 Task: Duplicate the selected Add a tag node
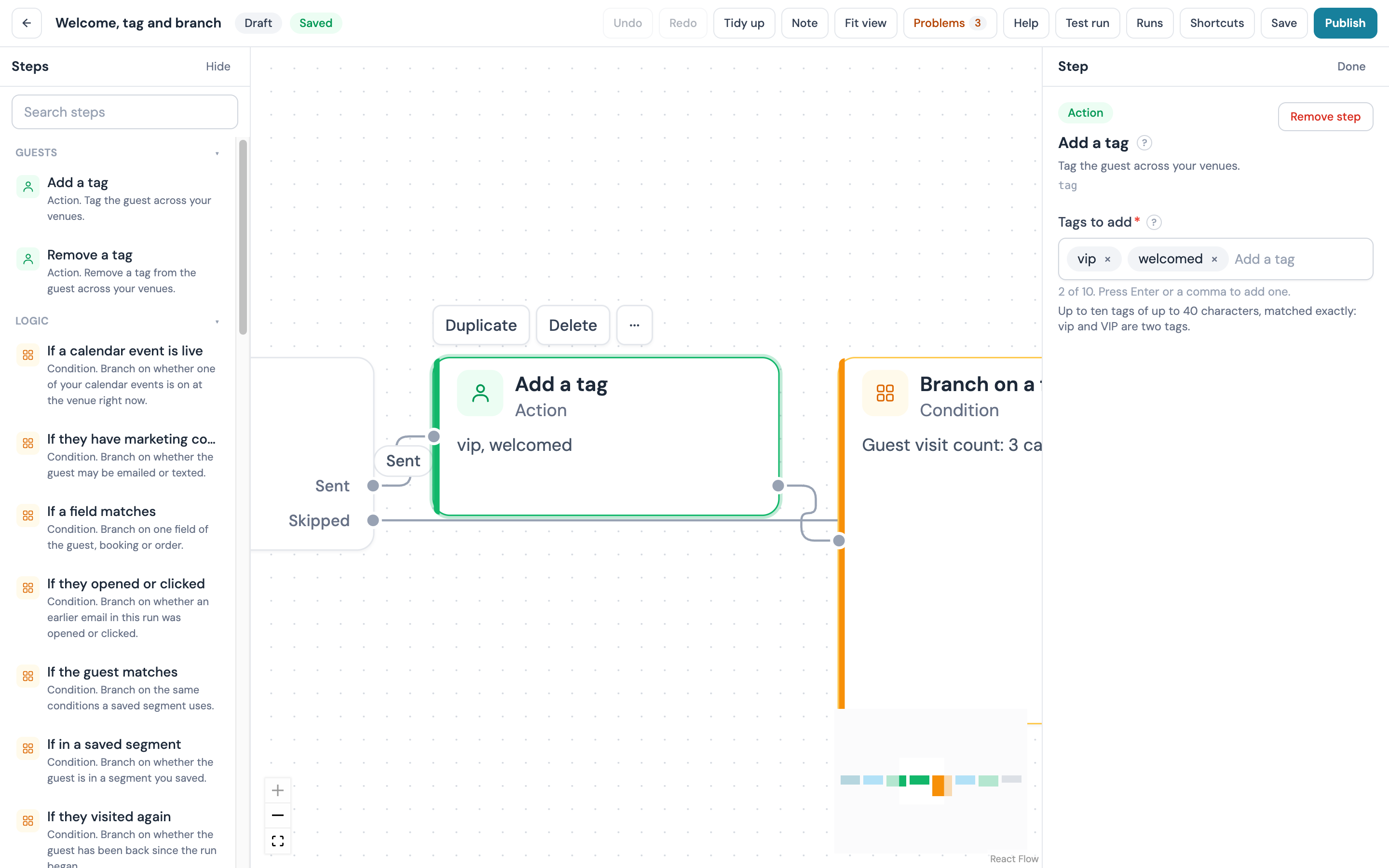[x=481, y=325]
